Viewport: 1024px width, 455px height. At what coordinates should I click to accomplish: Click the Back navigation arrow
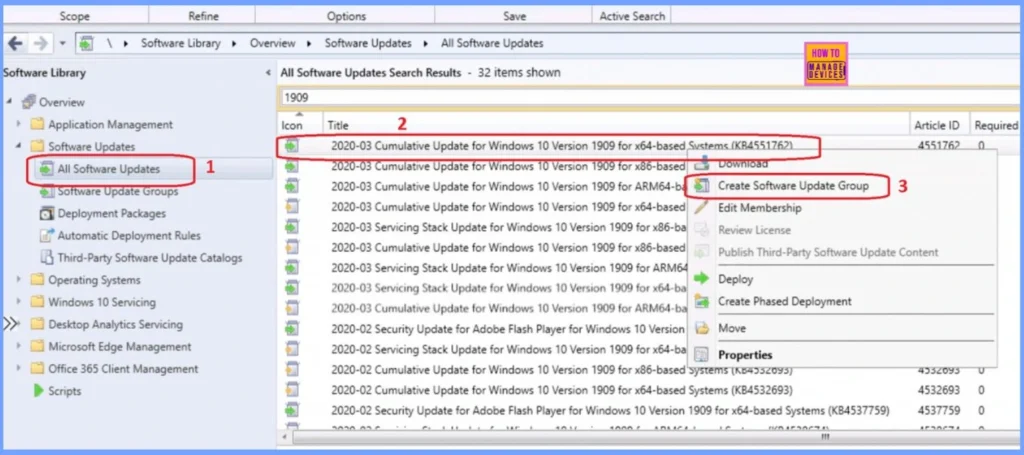(x=15, y=44)
